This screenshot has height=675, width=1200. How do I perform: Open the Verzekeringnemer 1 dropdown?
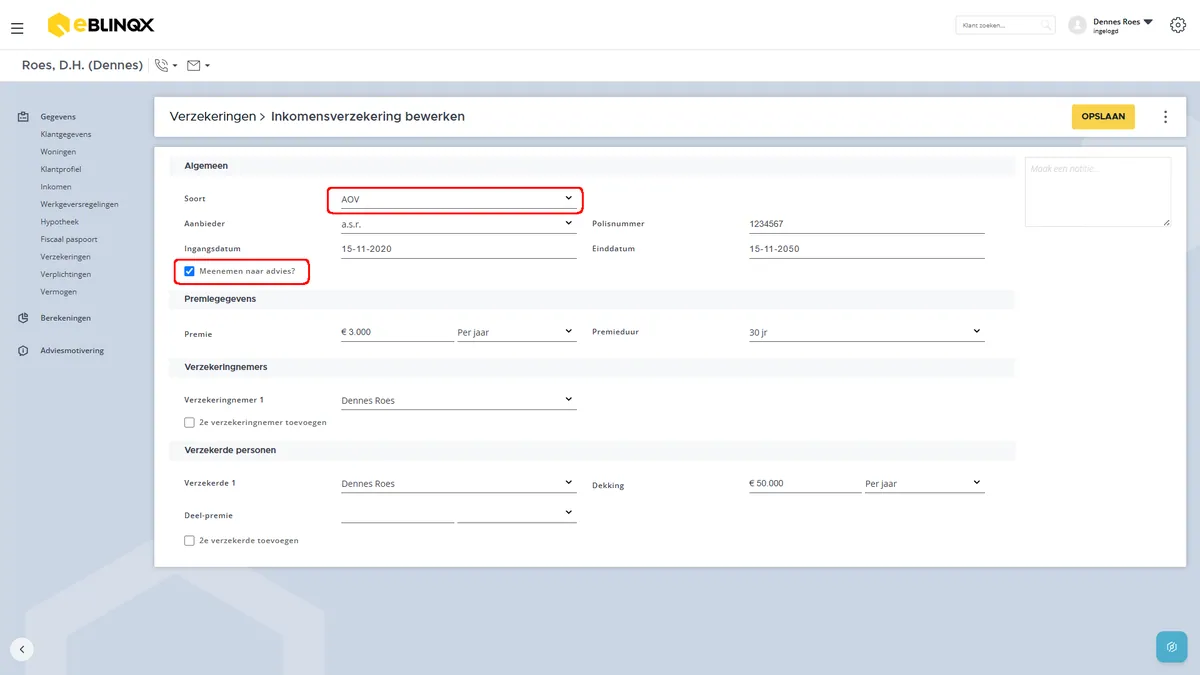pos(458,401)
